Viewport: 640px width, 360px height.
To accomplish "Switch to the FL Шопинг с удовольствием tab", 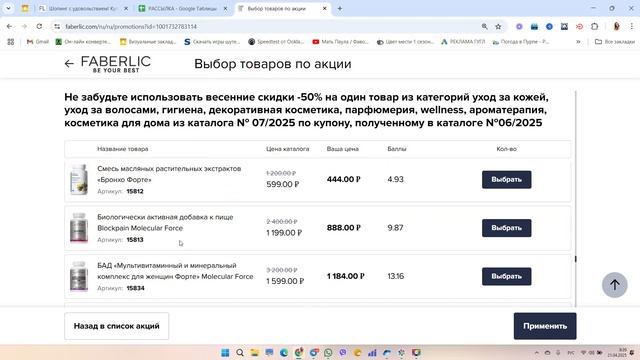I will click(x=83, y=9).
